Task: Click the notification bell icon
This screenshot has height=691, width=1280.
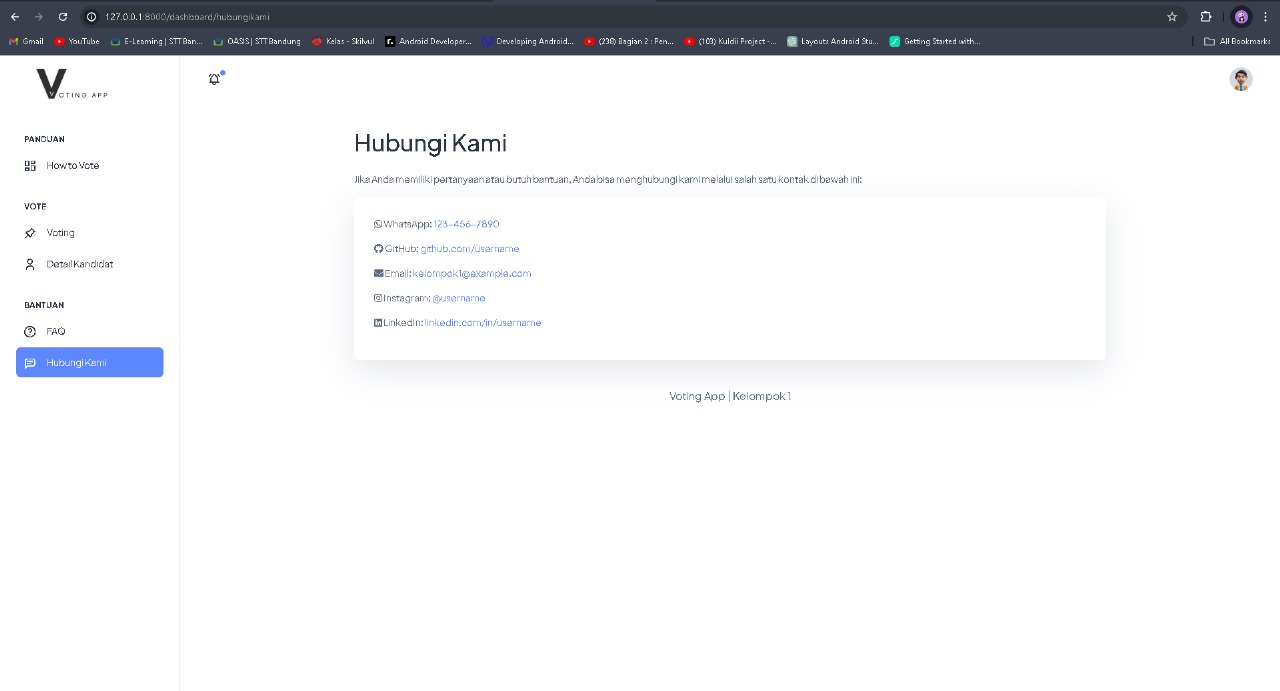Action: point(214,79)
